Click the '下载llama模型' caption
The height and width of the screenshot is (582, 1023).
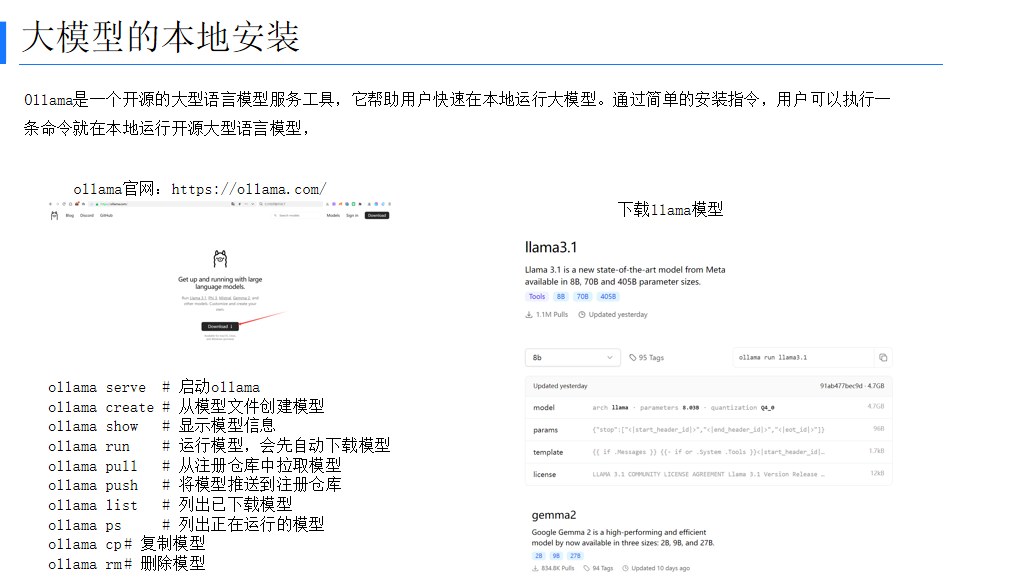671,209
